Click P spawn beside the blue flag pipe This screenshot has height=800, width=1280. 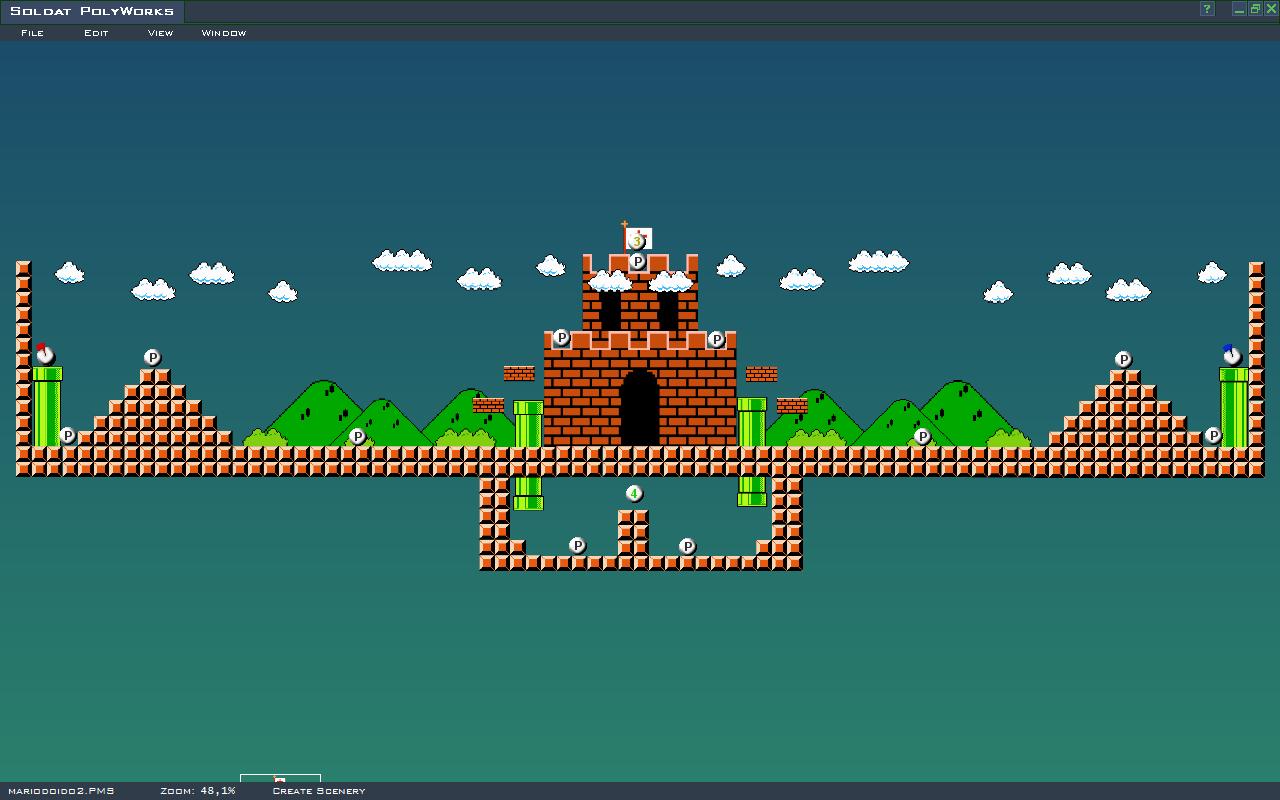pos(1213,435)
